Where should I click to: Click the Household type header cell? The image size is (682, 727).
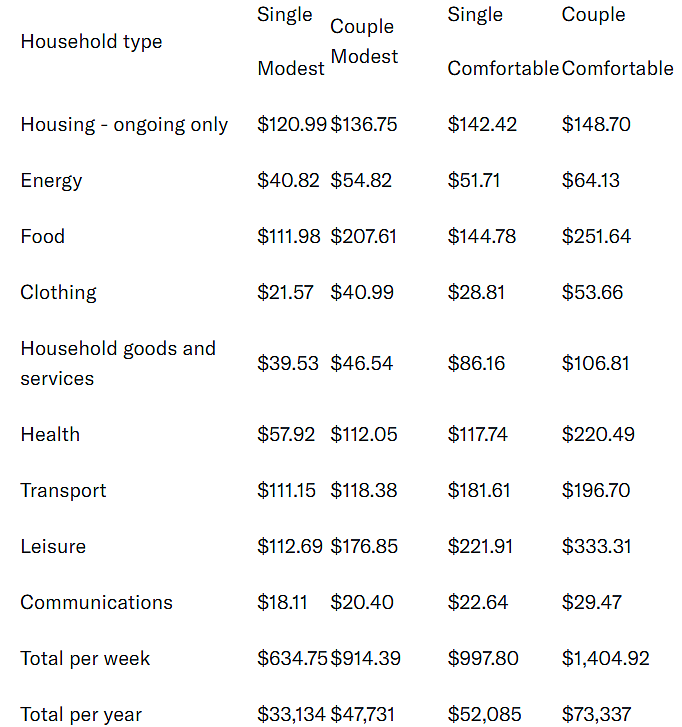point(91,42)
